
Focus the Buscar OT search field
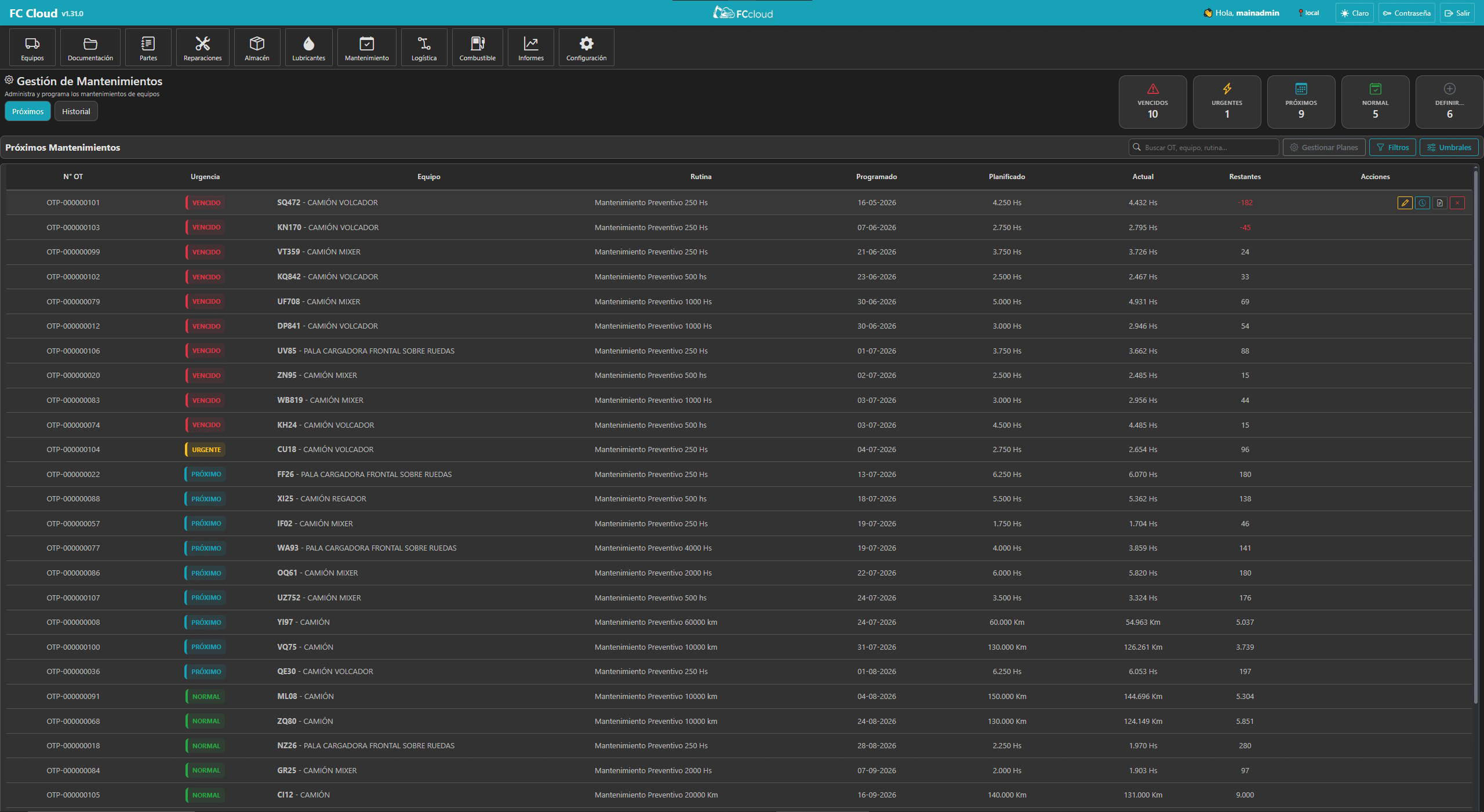[x=1203, y=147]
